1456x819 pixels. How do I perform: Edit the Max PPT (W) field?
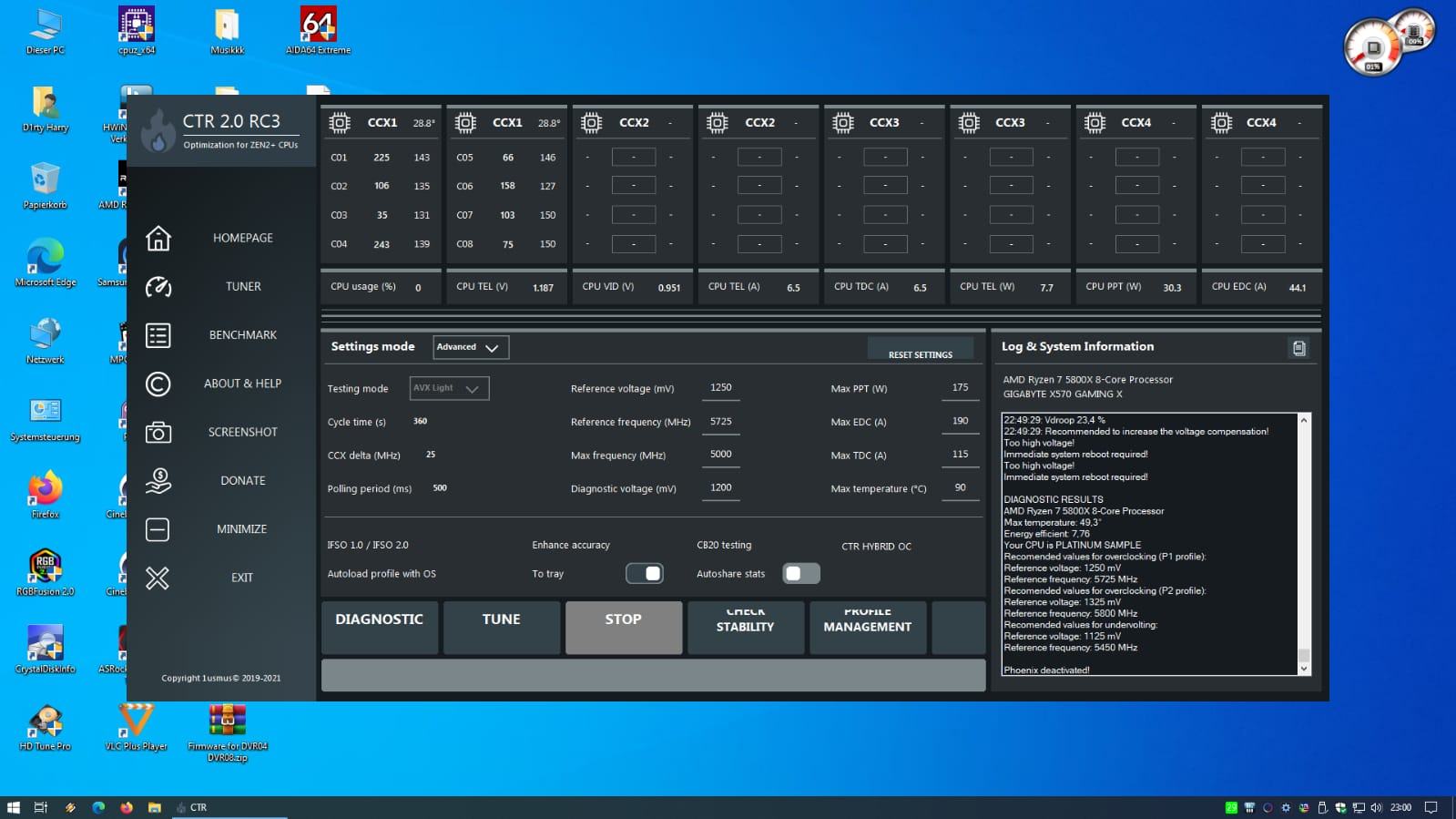[961, 388]
